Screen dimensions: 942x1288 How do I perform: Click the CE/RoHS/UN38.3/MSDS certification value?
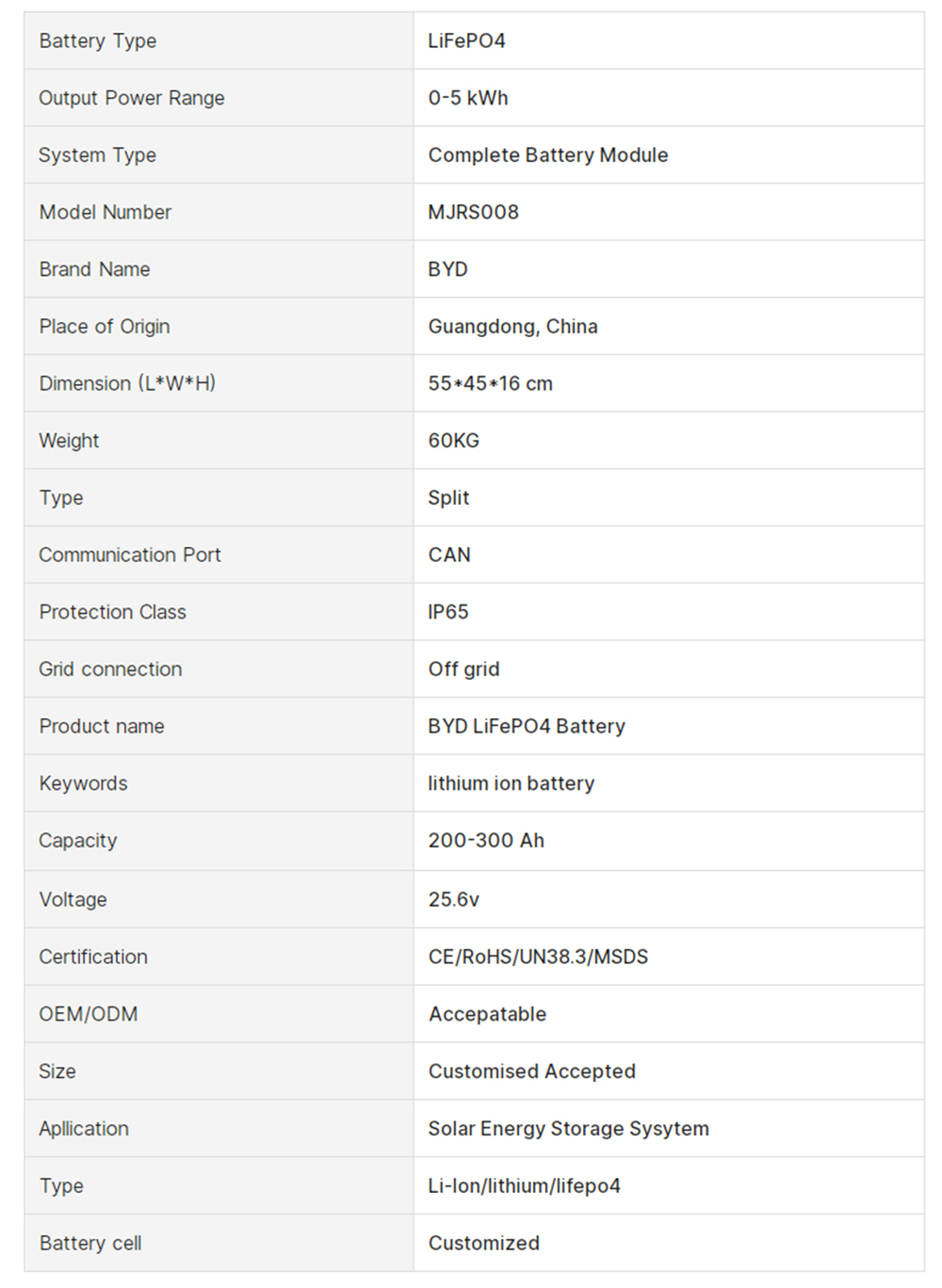(538, 957)
